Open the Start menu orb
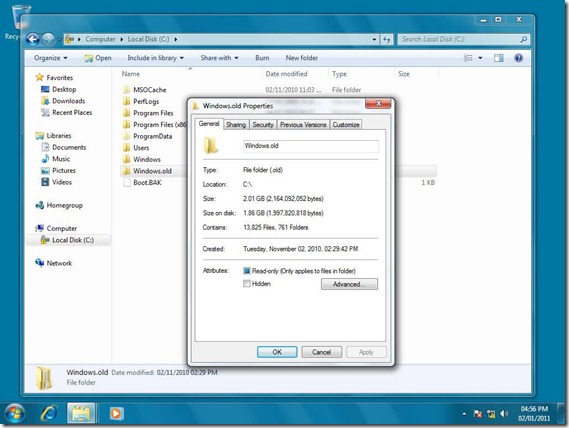Viewport: 569px width, 428px height. tap(15, 413)
